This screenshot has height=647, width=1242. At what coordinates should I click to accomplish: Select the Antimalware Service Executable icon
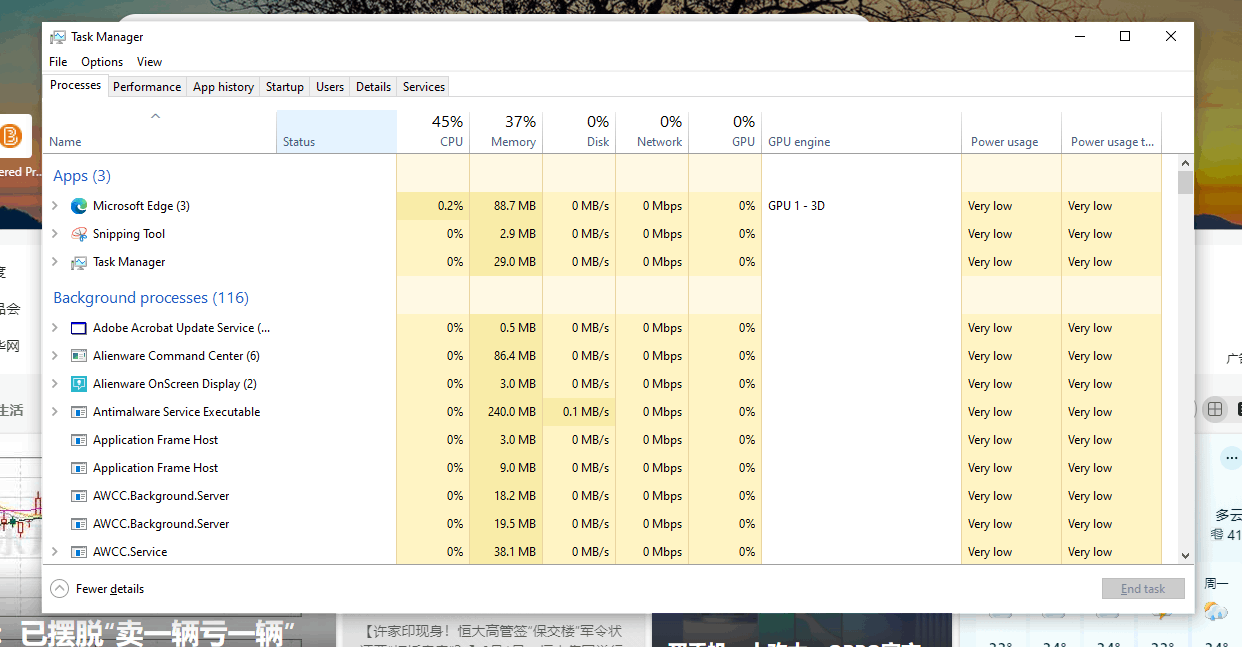pos(78,411)
